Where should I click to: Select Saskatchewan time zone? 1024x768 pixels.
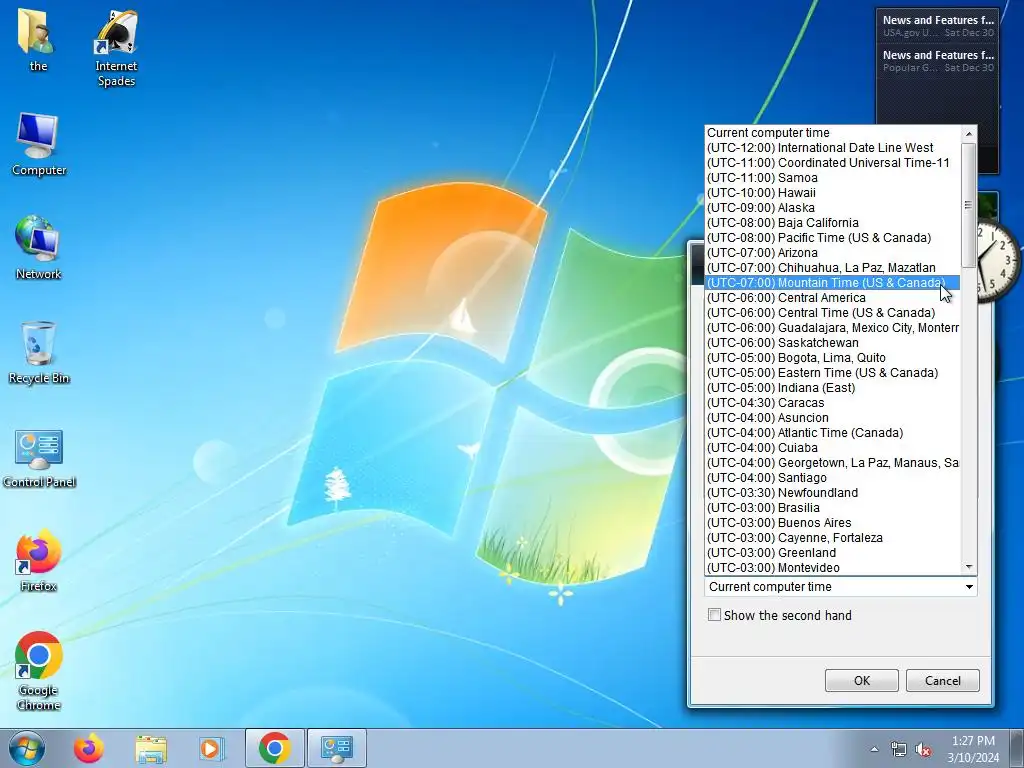[833, 343]
